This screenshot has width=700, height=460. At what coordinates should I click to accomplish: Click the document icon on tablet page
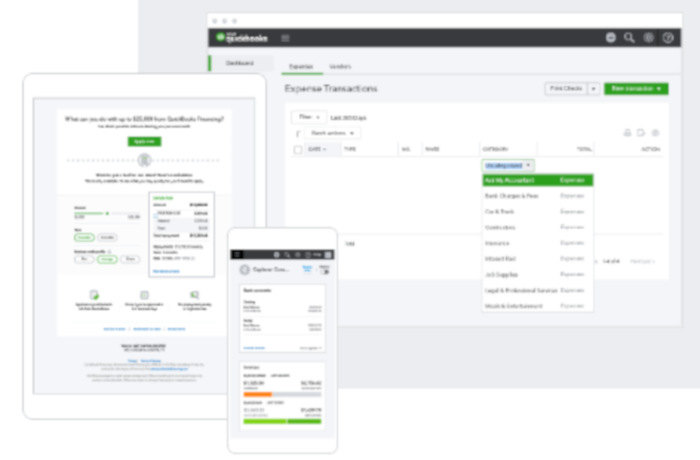coord(94,295)
